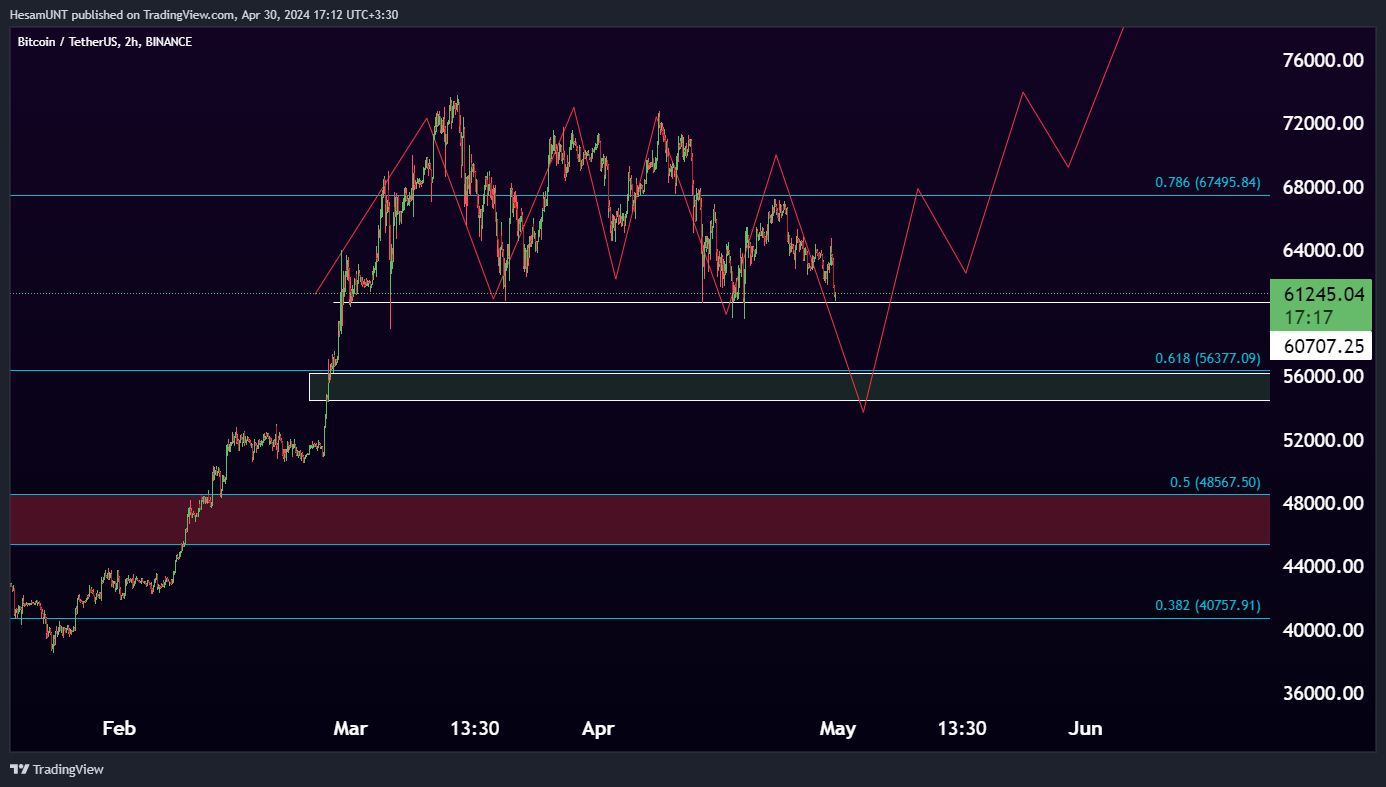Viewport: 1386px width, 787px height.
Task: Click the 68000.00 price axis label
Action: pos(1323,187)
